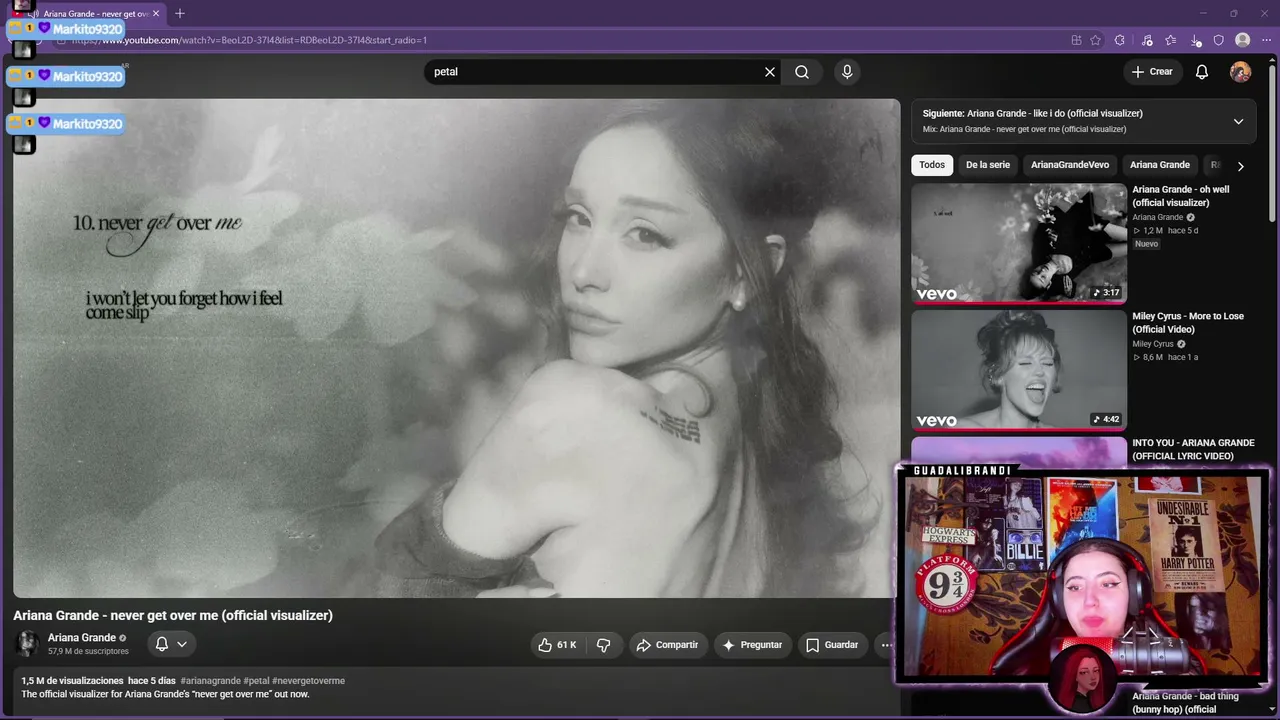This screenshot has width=1280, height=720.
Task: Open the browser favorites list
Action: point(1171,40)
